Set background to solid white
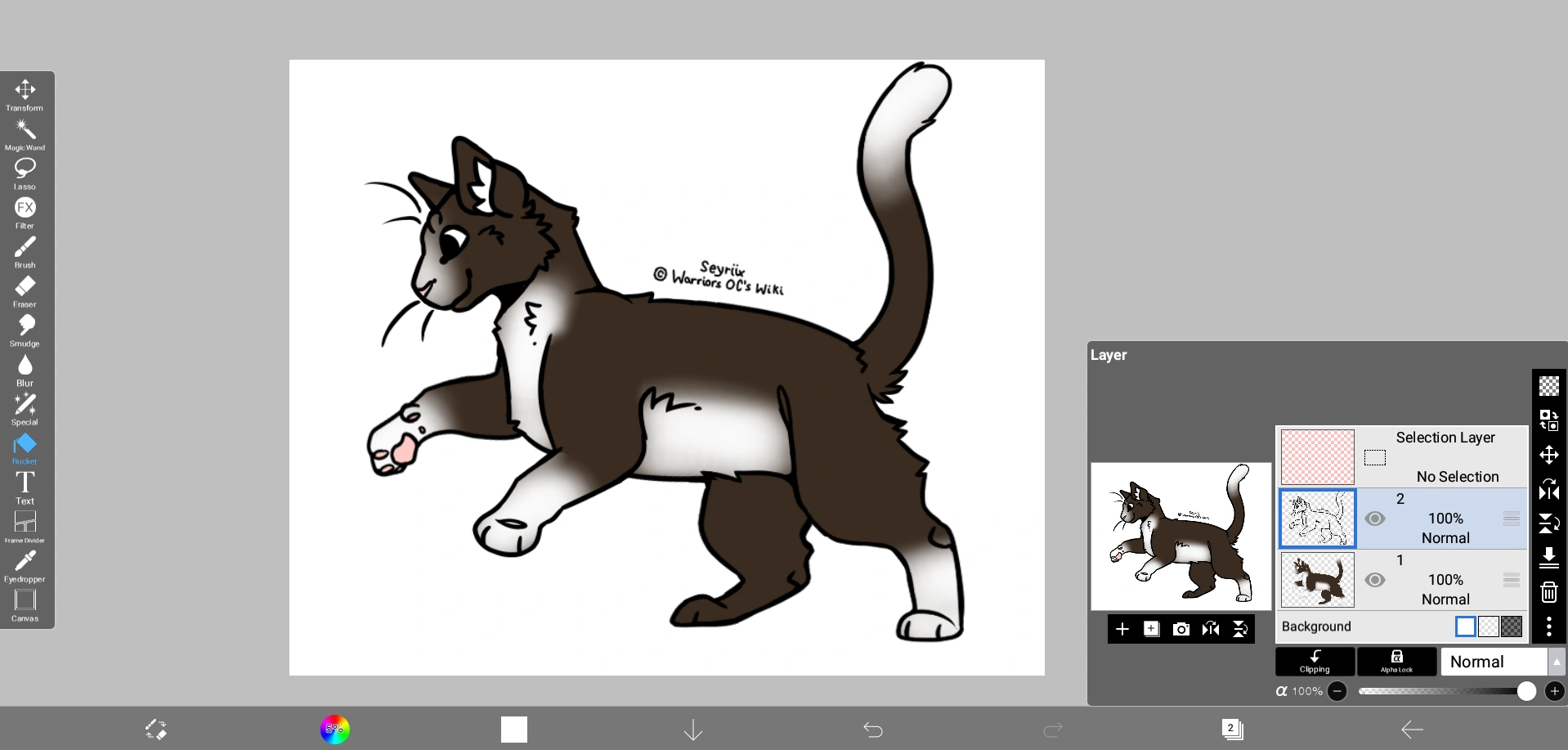The width and height of the screenshot is (1568, 750). 1466,626
